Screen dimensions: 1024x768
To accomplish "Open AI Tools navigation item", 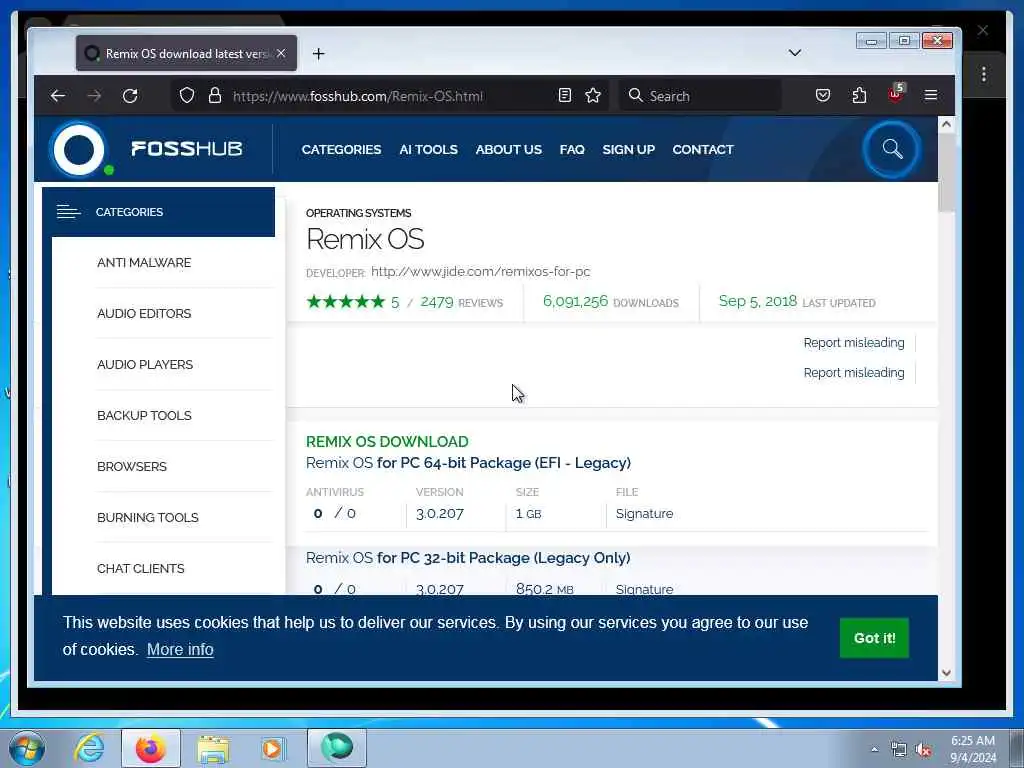I will (428, 150).
